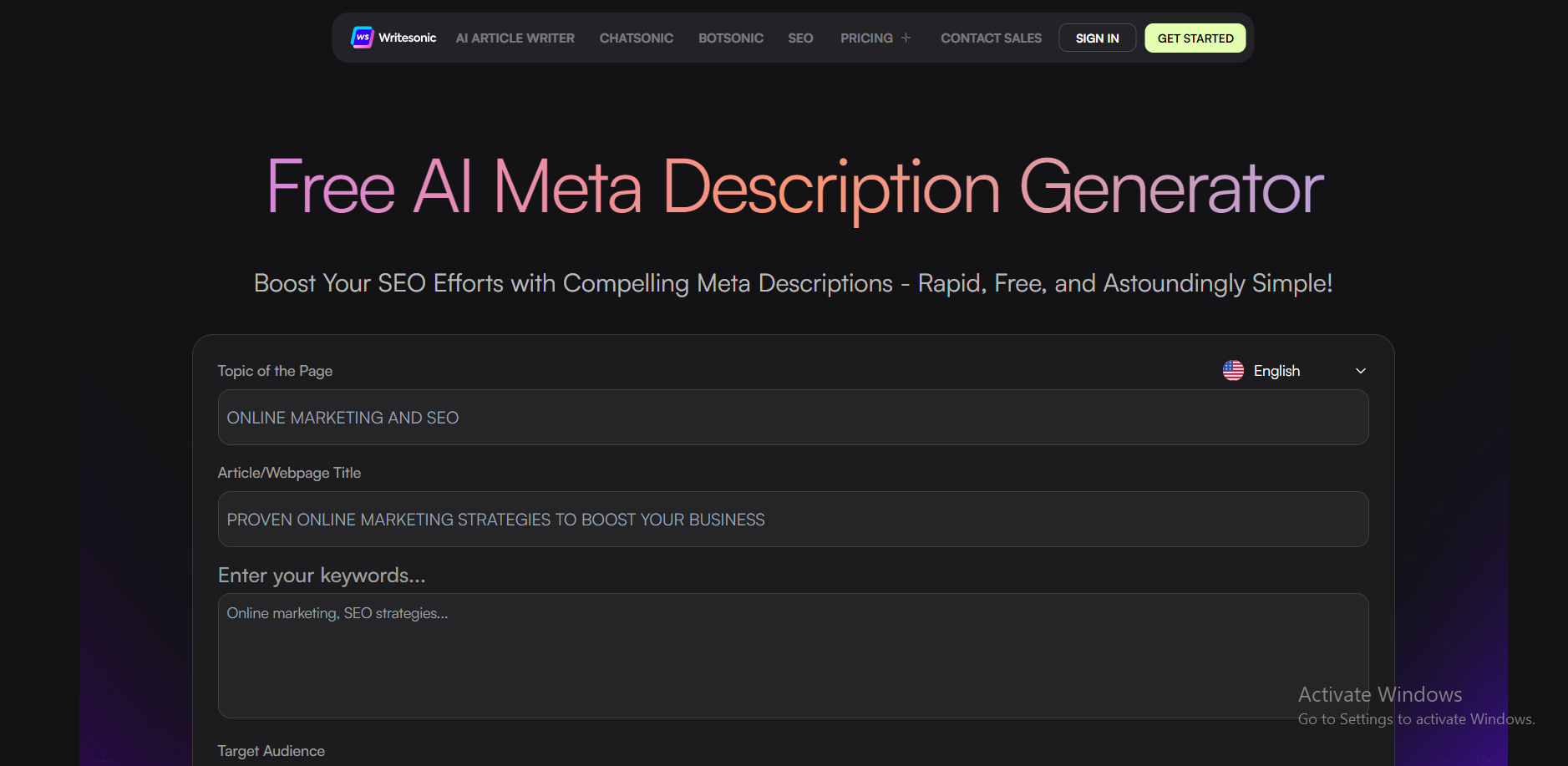Click the chevron beside English
This screenshot has width=1568, height=766.
pyautogui.click(x=1361, y=370)
